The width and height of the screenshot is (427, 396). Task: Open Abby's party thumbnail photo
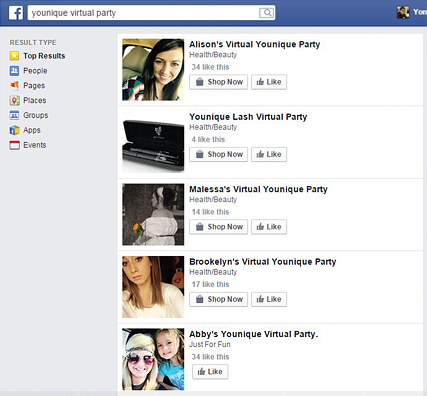pos(153,359)
